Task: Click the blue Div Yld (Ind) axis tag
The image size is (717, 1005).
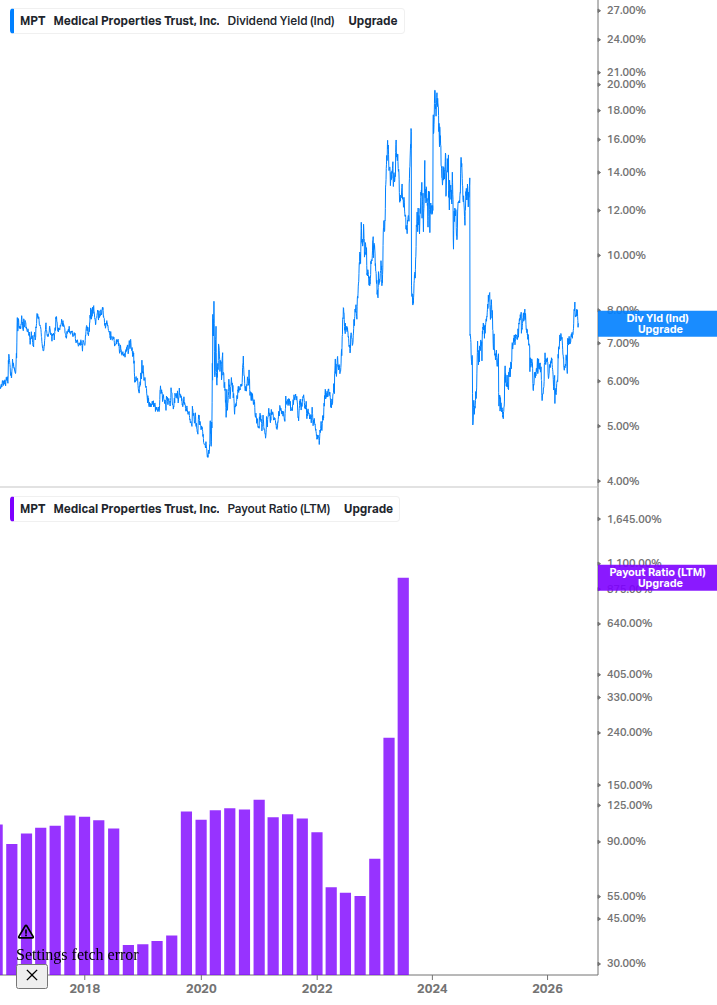Action: point(657,324)
